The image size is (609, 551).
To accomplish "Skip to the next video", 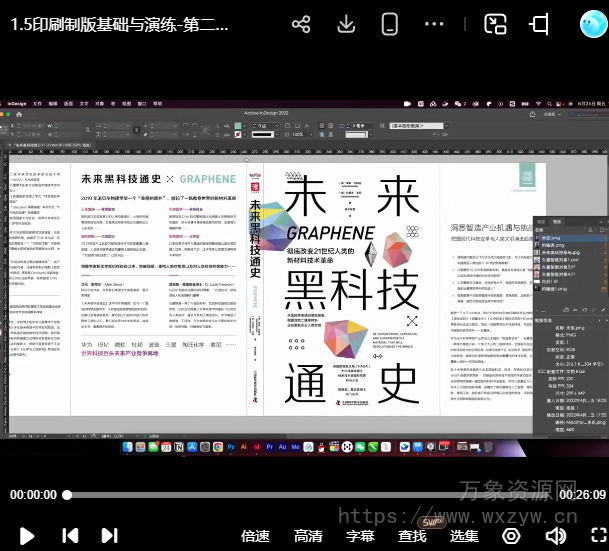I will pyautogui.click(x=108, y=536).
